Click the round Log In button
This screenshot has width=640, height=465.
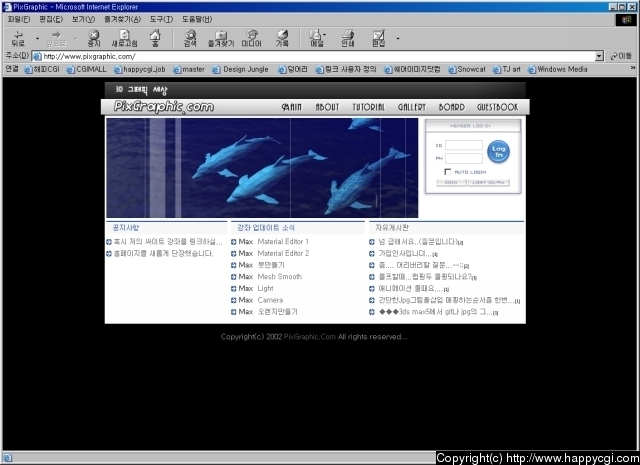pos(498,151)
